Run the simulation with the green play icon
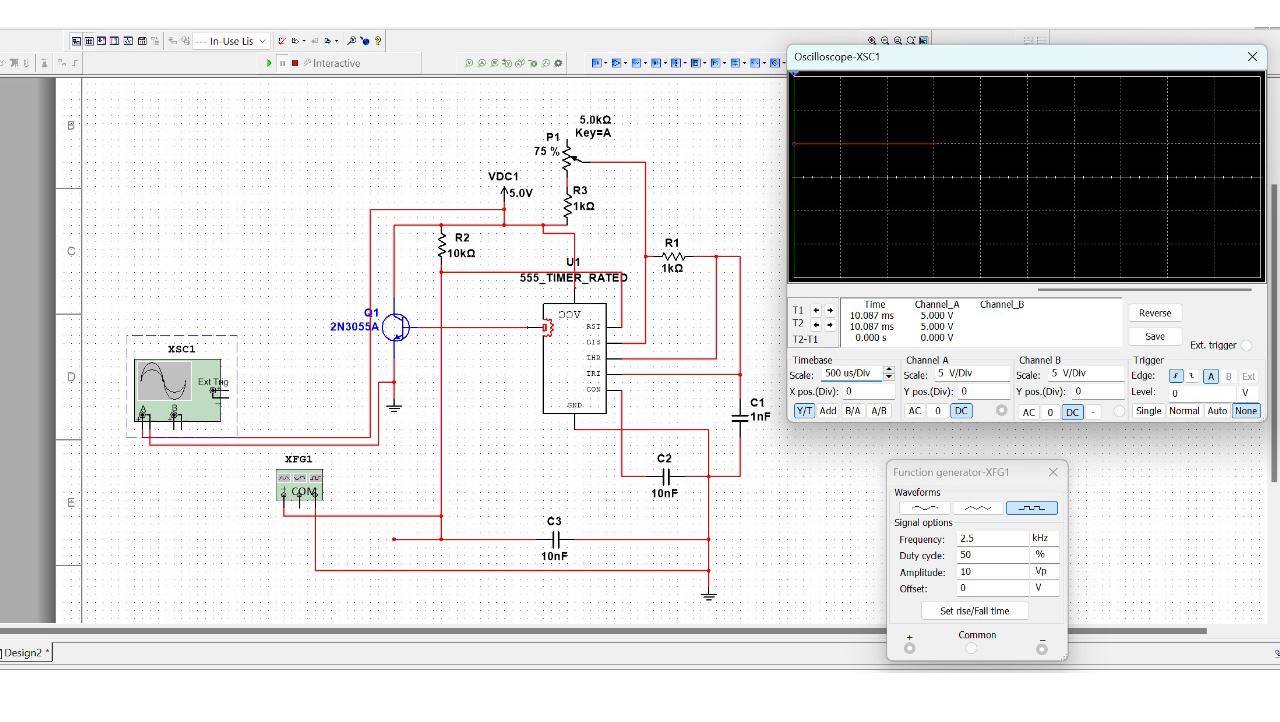 click(x=268, y=62)
